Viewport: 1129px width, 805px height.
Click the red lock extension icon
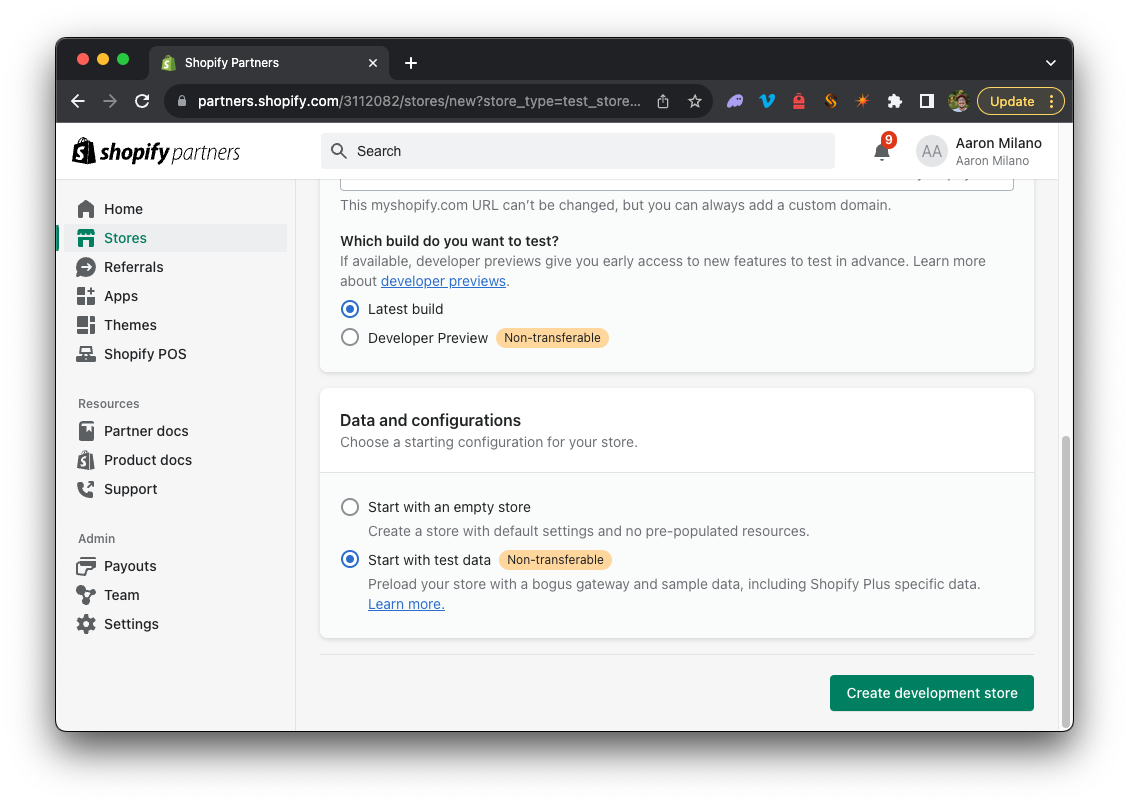799,102
